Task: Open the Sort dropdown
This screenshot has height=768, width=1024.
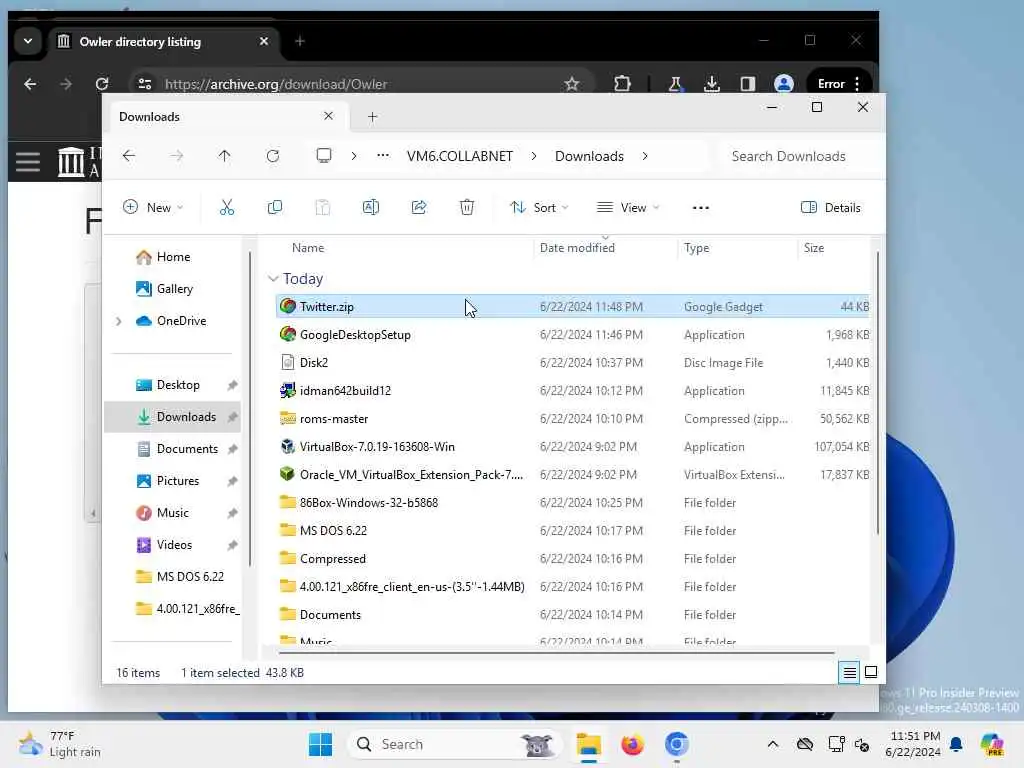Action: tap(539, 208)
